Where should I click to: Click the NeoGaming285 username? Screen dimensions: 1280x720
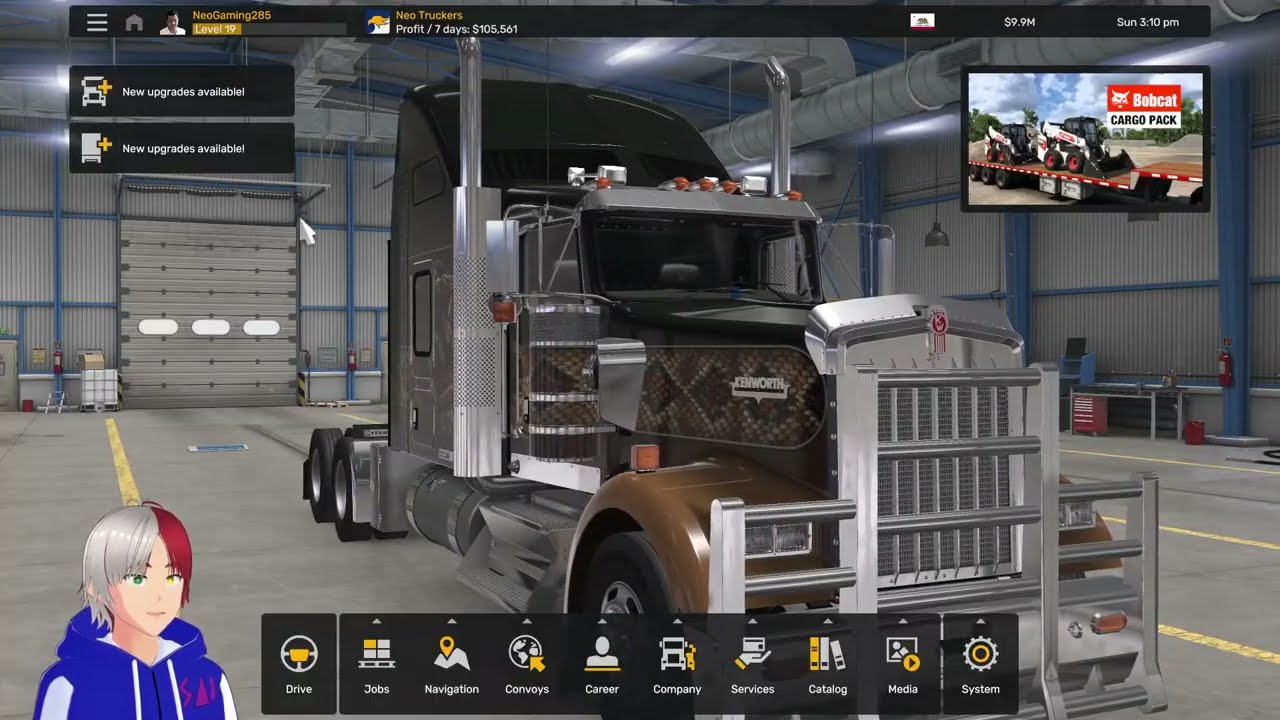tap(231, 15)
